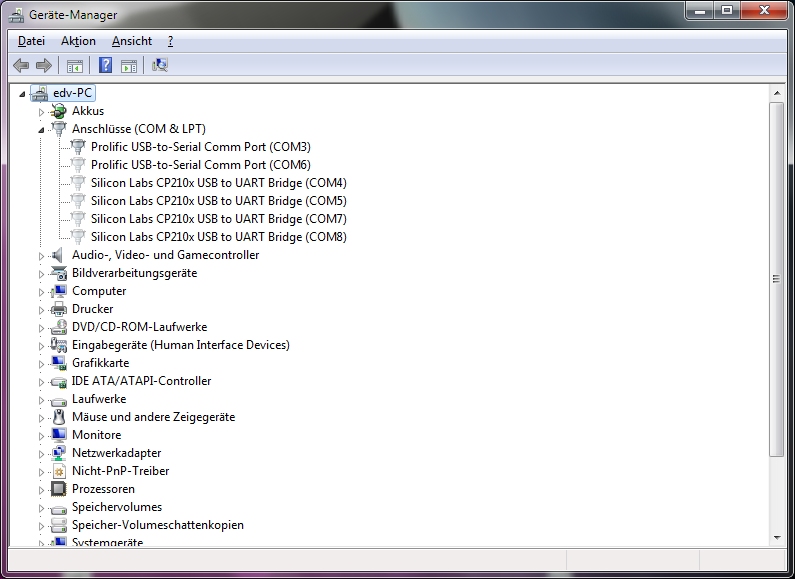Open Help via blue question mark icon
This screenshot has height=579, width=795.
[x=105, y=65]
